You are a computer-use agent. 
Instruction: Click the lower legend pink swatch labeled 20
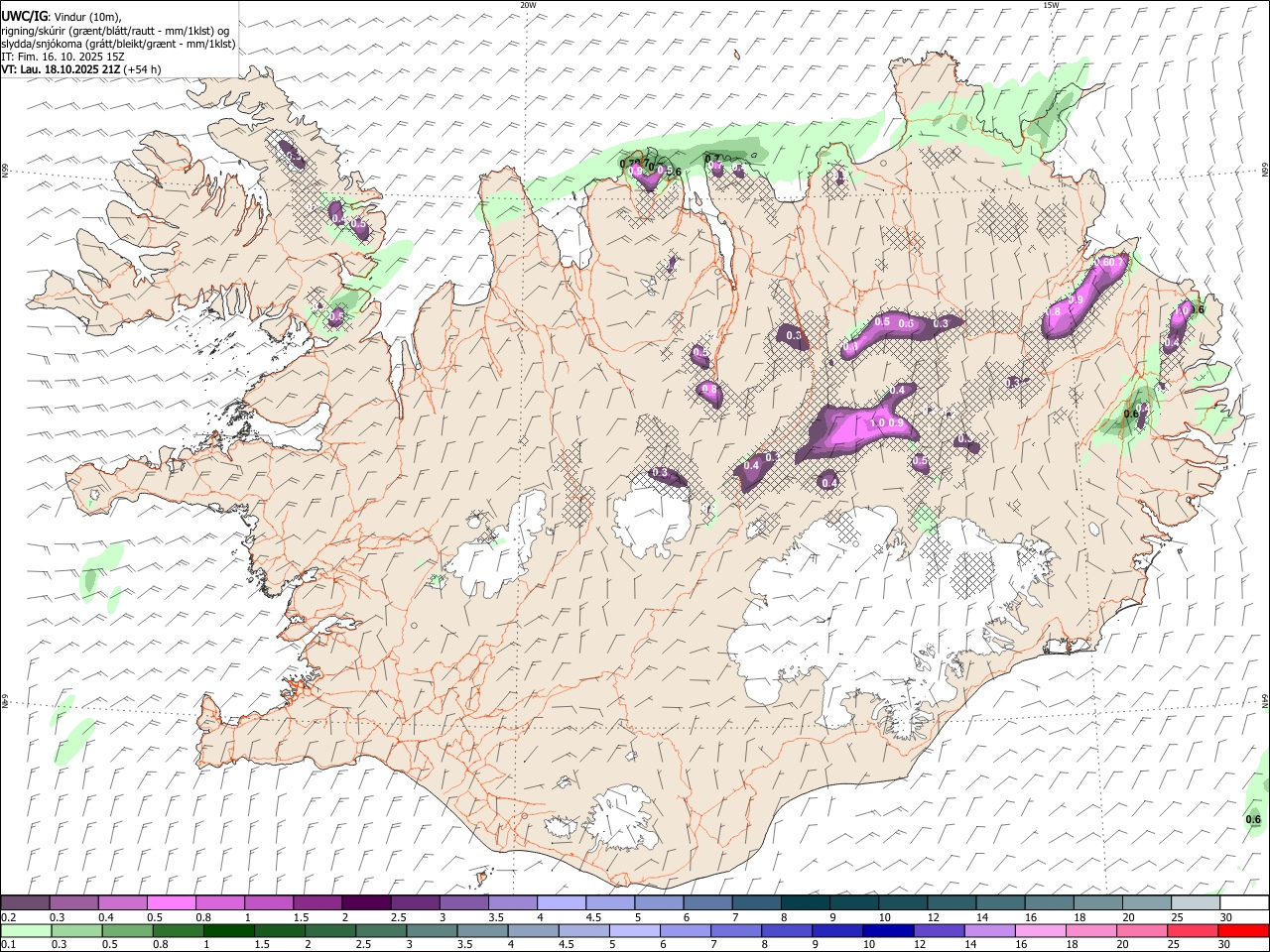point(1141,931)
